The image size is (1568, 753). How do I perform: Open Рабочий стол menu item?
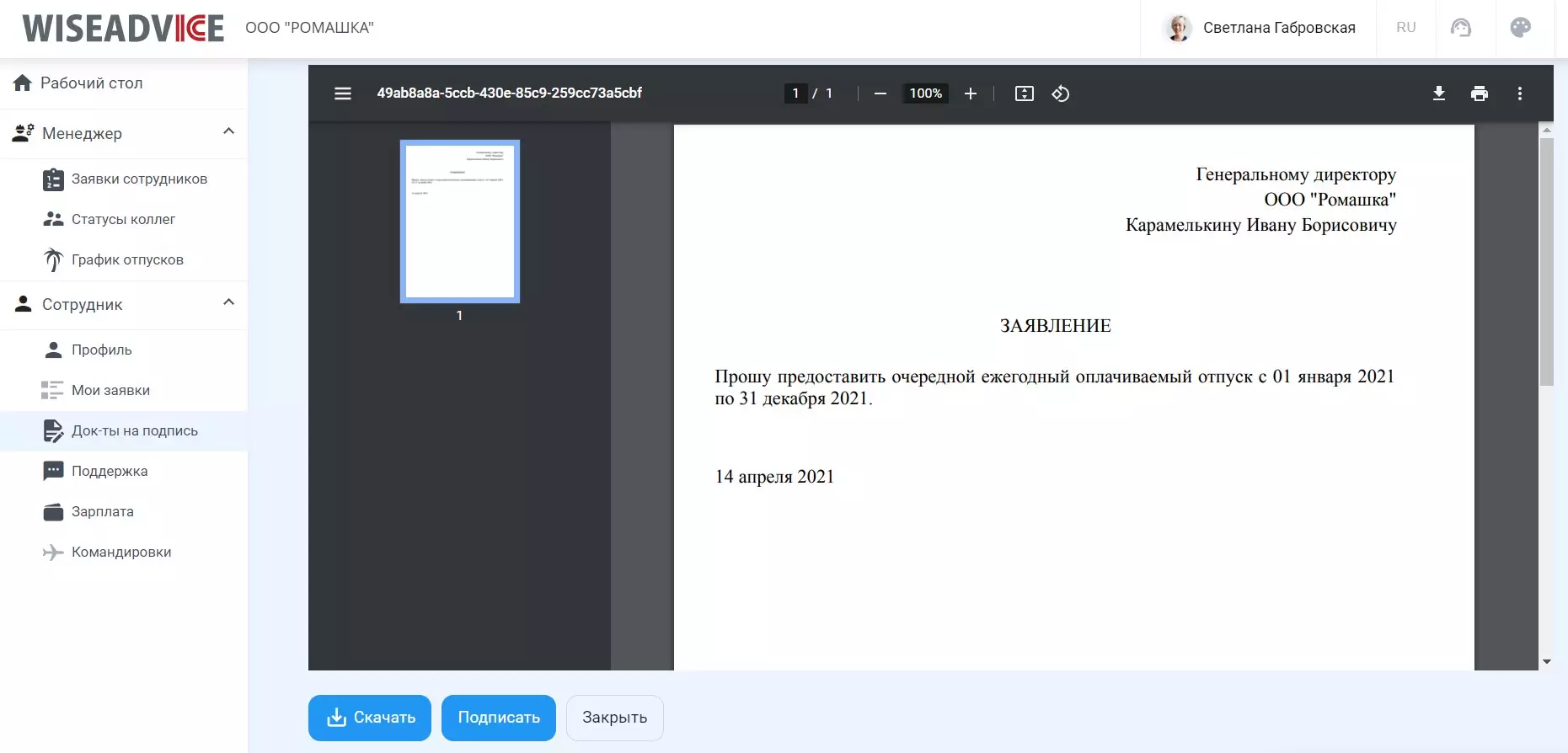(x=124, y=83)
